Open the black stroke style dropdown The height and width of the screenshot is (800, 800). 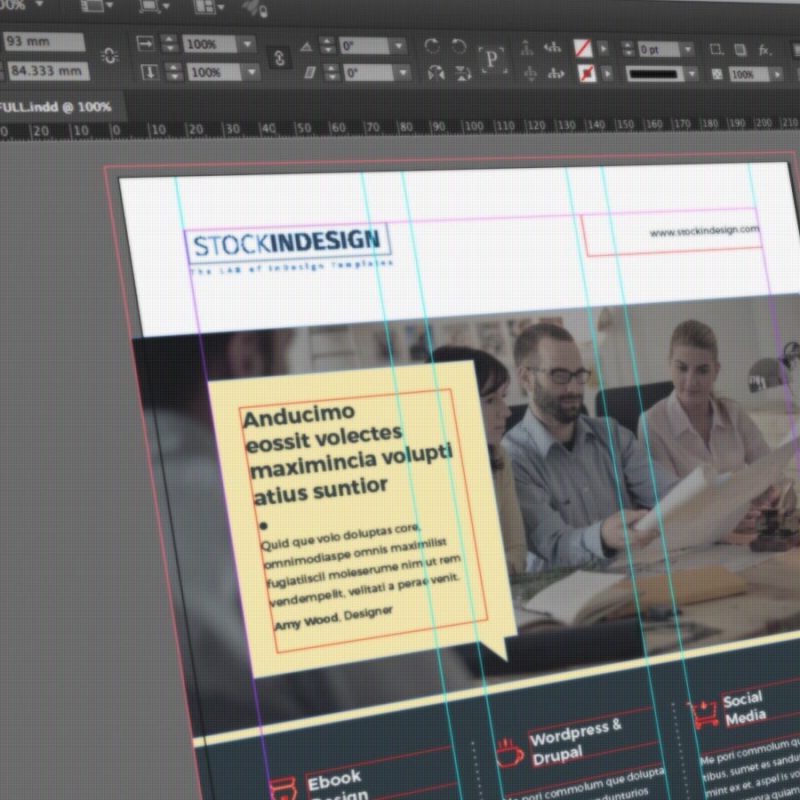[x=692, y=74]
